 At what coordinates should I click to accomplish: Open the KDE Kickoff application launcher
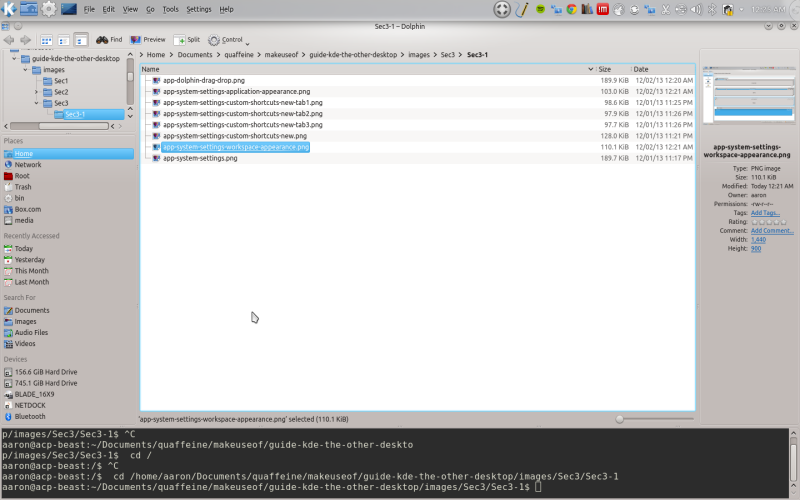point(9,9)
